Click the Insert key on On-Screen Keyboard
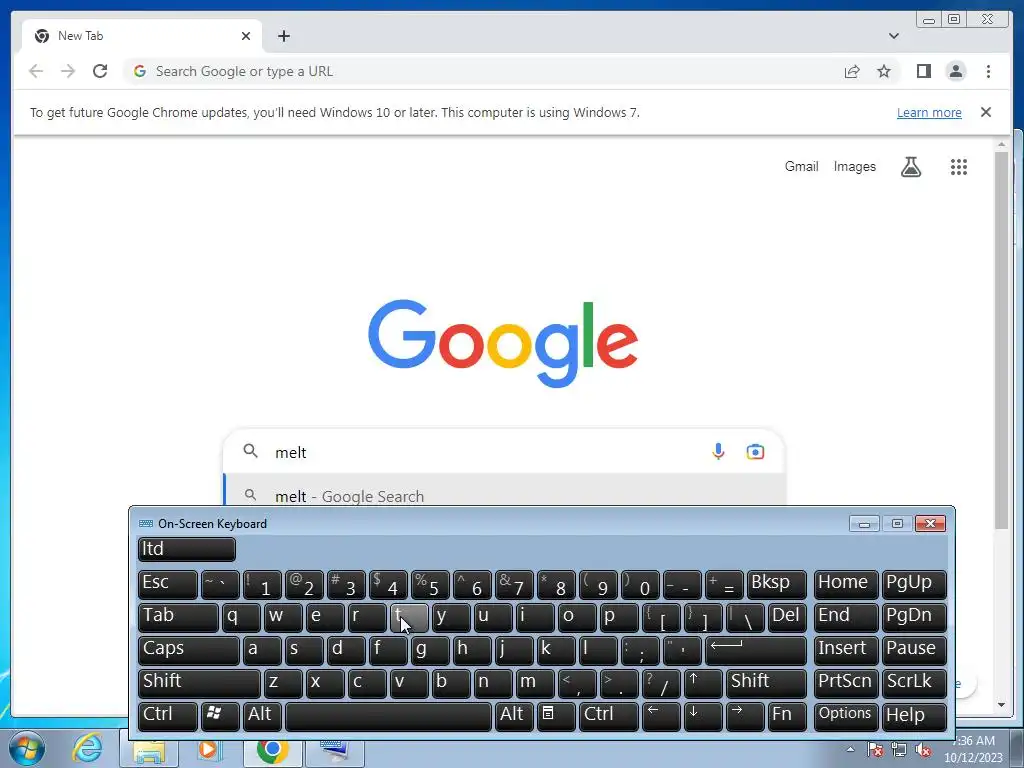 845,650
